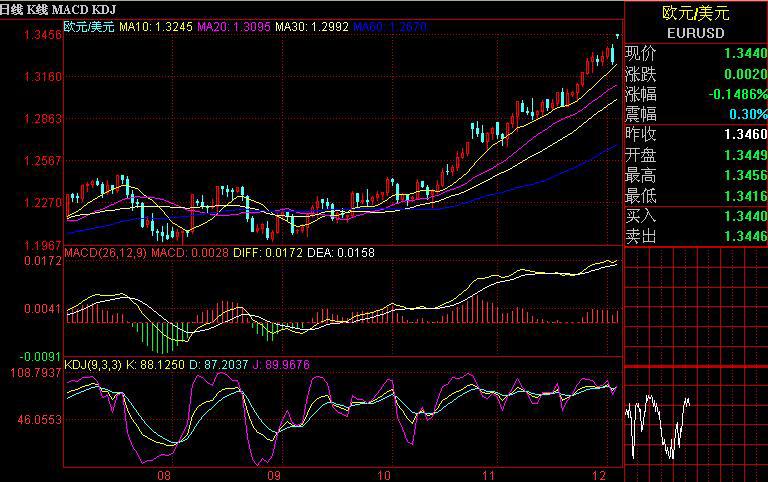Screen dimensions: 768x482
Task: Select the D: 87.2037 readout
Action: [x=218, y=365]
